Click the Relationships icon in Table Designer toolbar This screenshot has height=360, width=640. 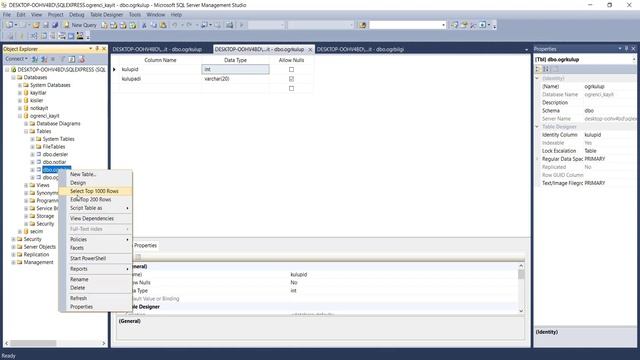[34, 36]
